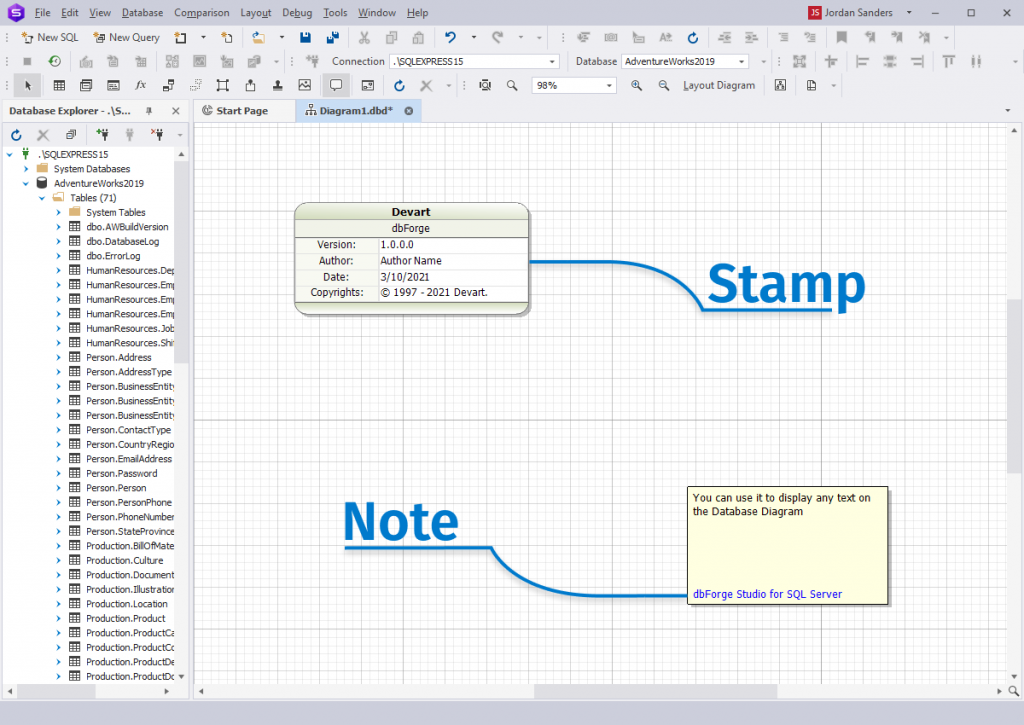
Task: Click the Collapse All icon in Database Explorer
Action: 71,135
